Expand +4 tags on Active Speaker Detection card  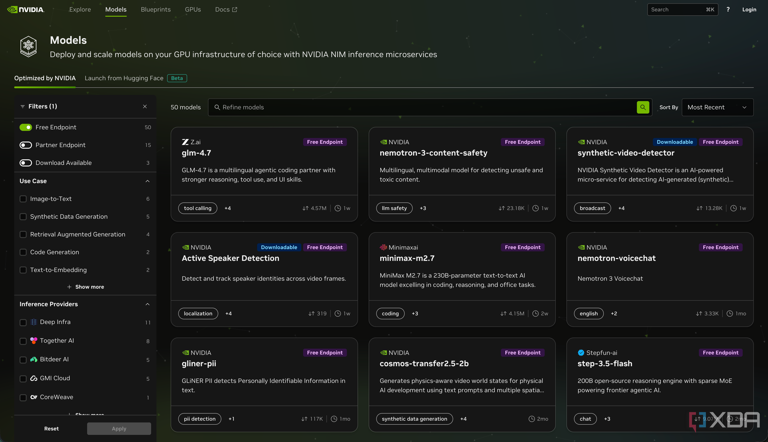click(228, 314)
